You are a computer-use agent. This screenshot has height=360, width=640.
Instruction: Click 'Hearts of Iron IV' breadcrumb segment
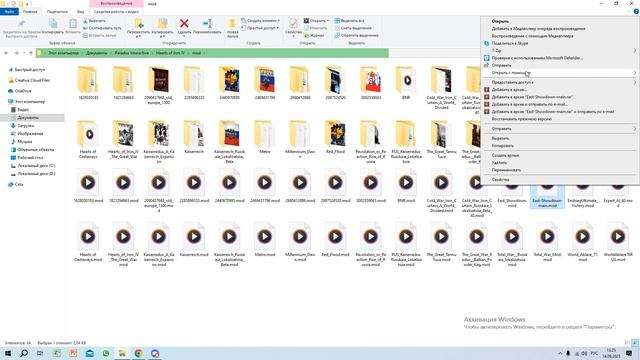[170, 53]
